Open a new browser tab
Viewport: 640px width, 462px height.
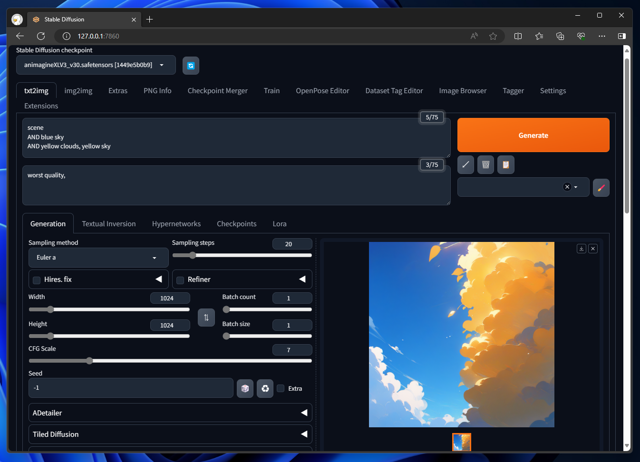click(x=149, y=19)
